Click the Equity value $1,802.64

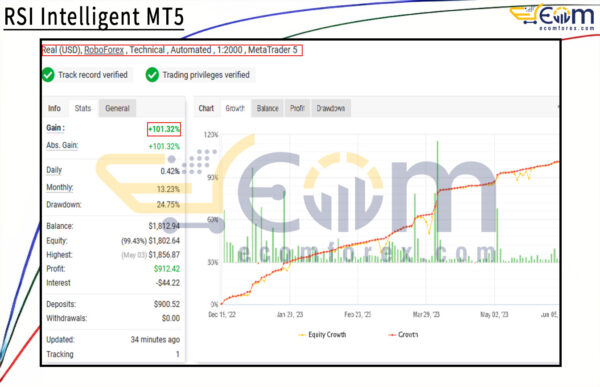tap(164, 241)
